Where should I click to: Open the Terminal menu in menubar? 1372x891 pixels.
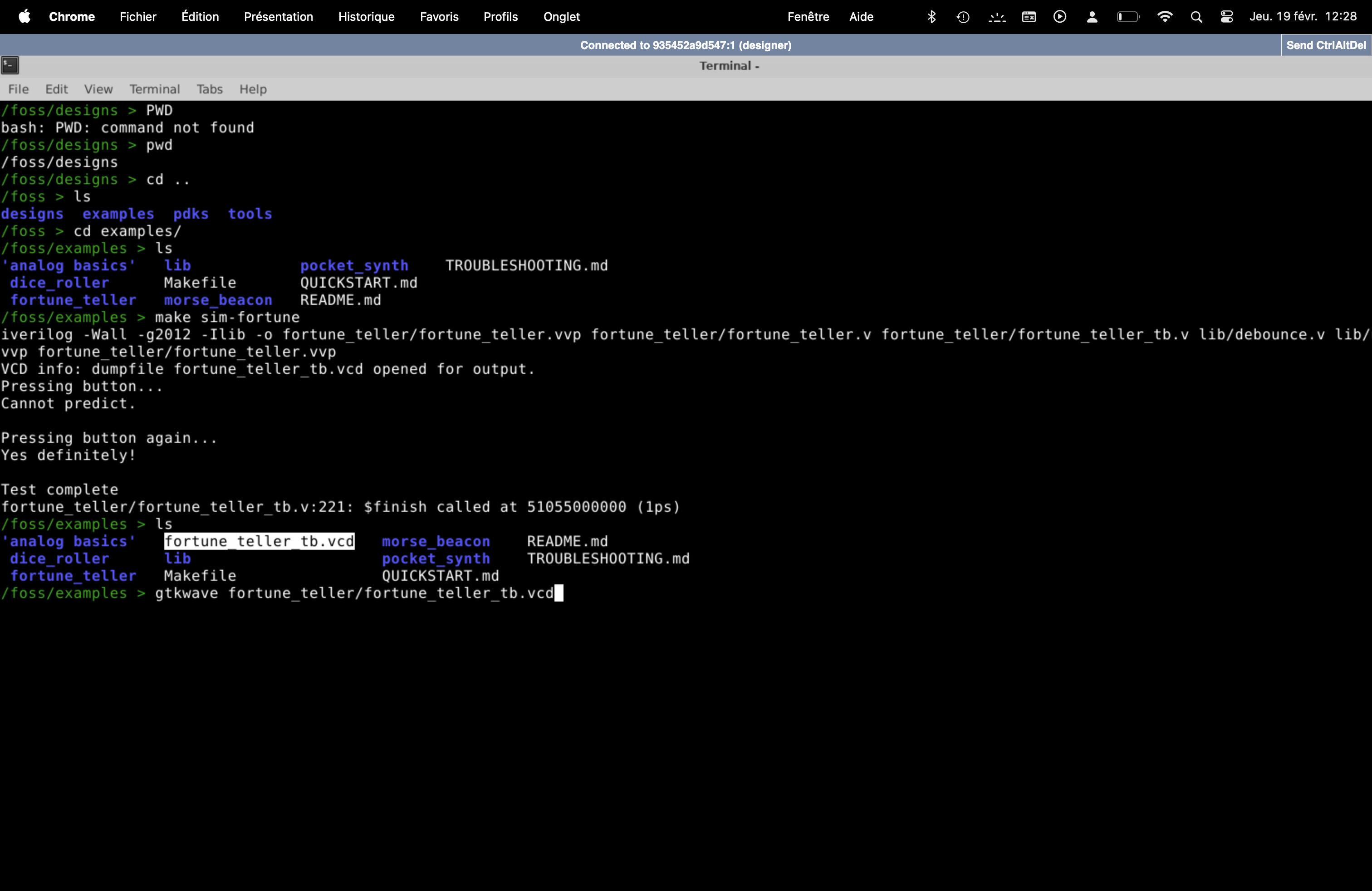tap(155, 89)
